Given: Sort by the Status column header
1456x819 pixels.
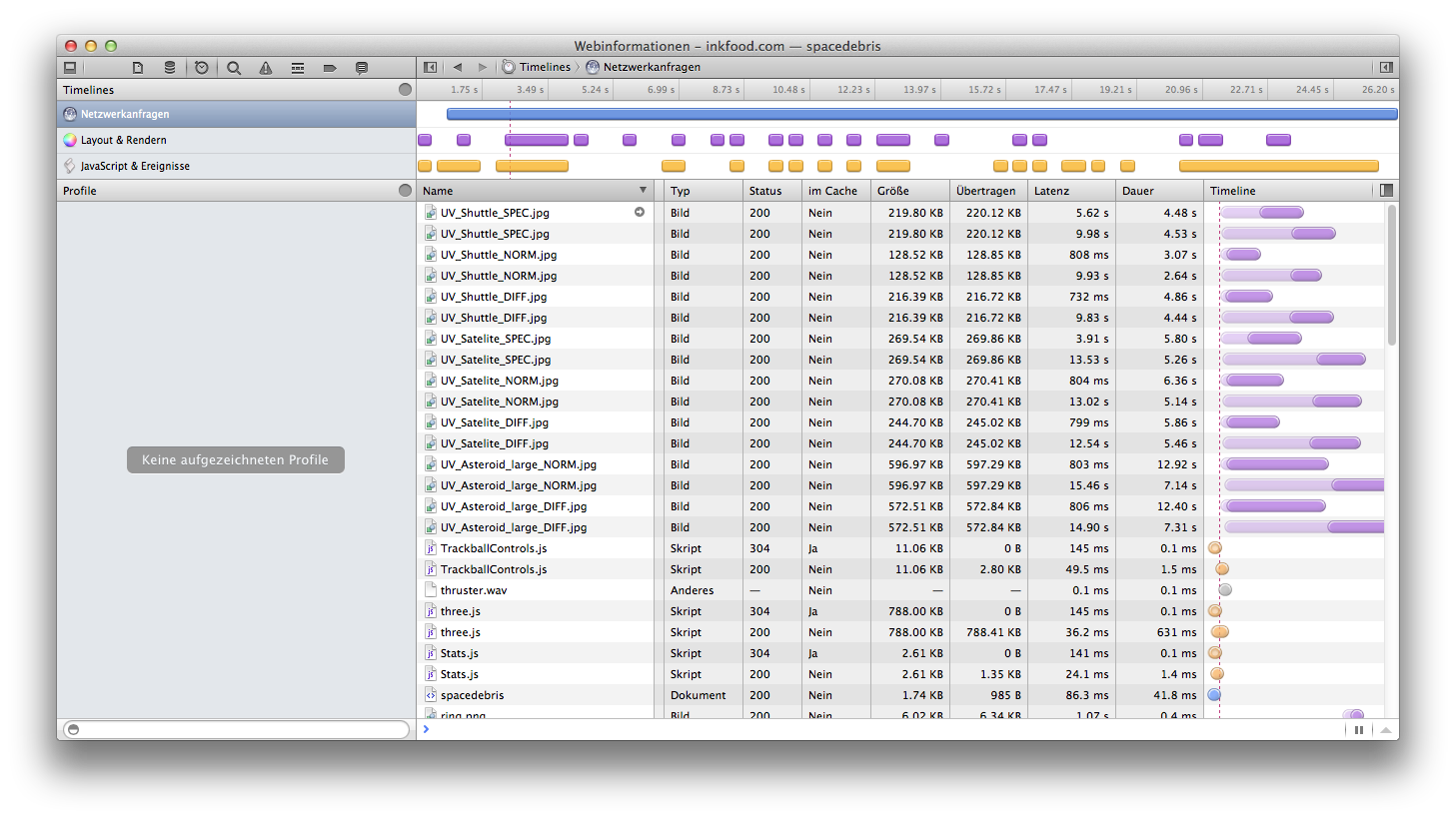Looking at the screenshot, I should coord(771,191).
